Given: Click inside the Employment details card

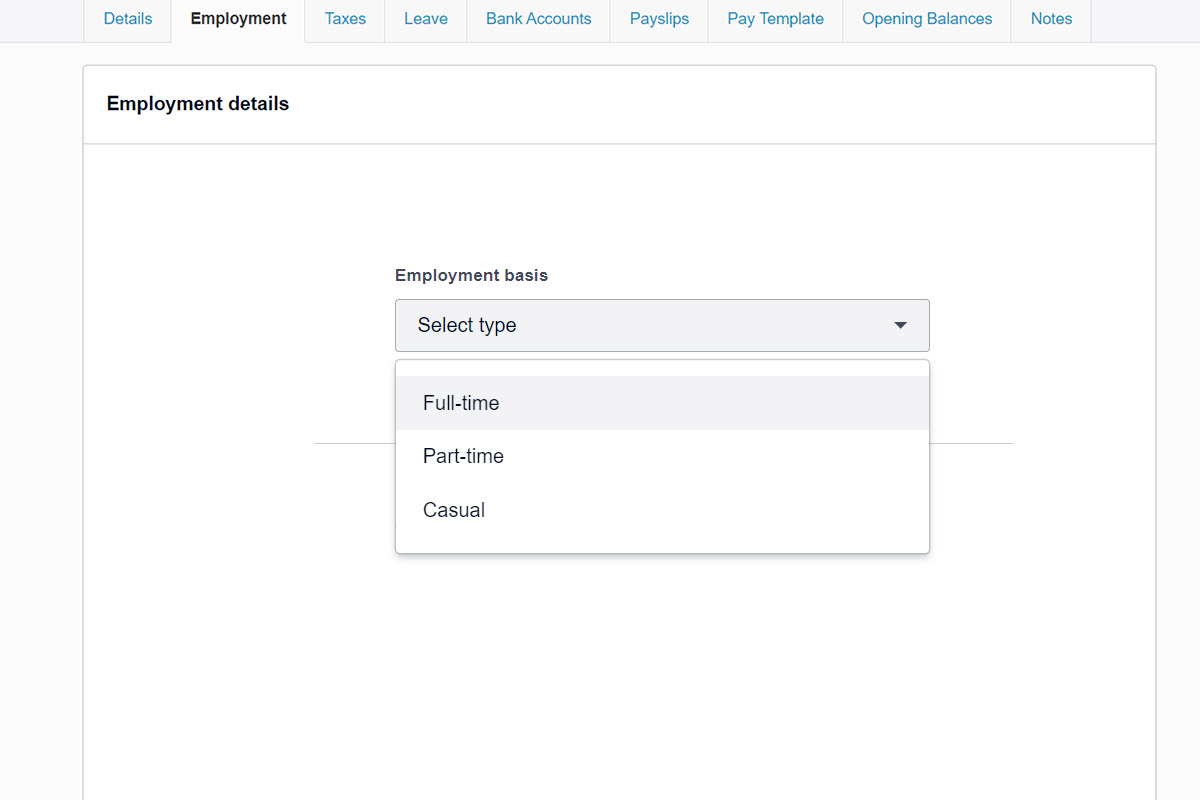Looking at the screenshot, I should 620,650.
